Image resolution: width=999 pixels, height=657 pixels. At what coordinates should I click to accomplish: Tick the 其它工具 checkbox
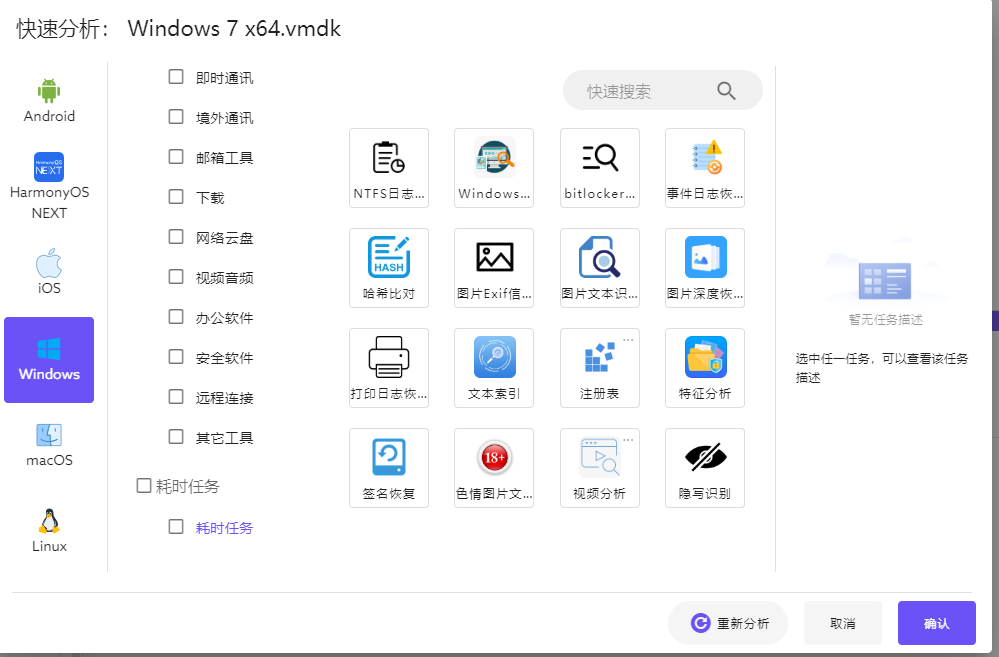pyautogui.click(x=176, y=437)
